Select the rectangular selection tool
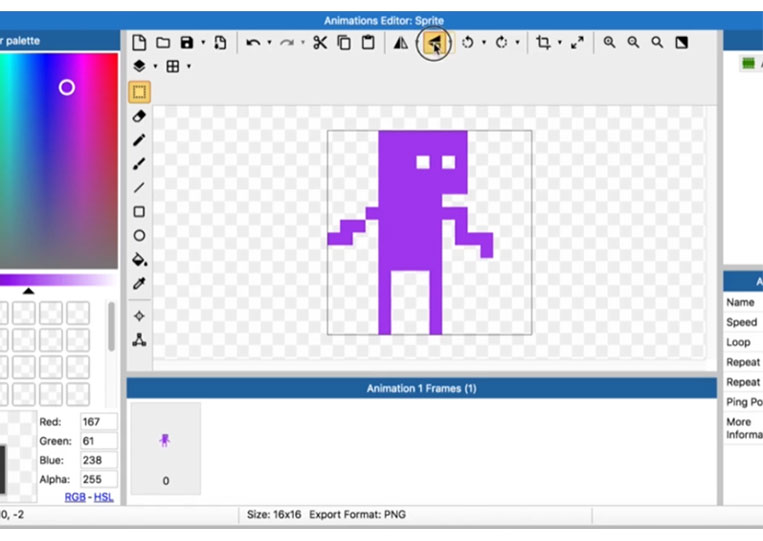 coord(139,92)
